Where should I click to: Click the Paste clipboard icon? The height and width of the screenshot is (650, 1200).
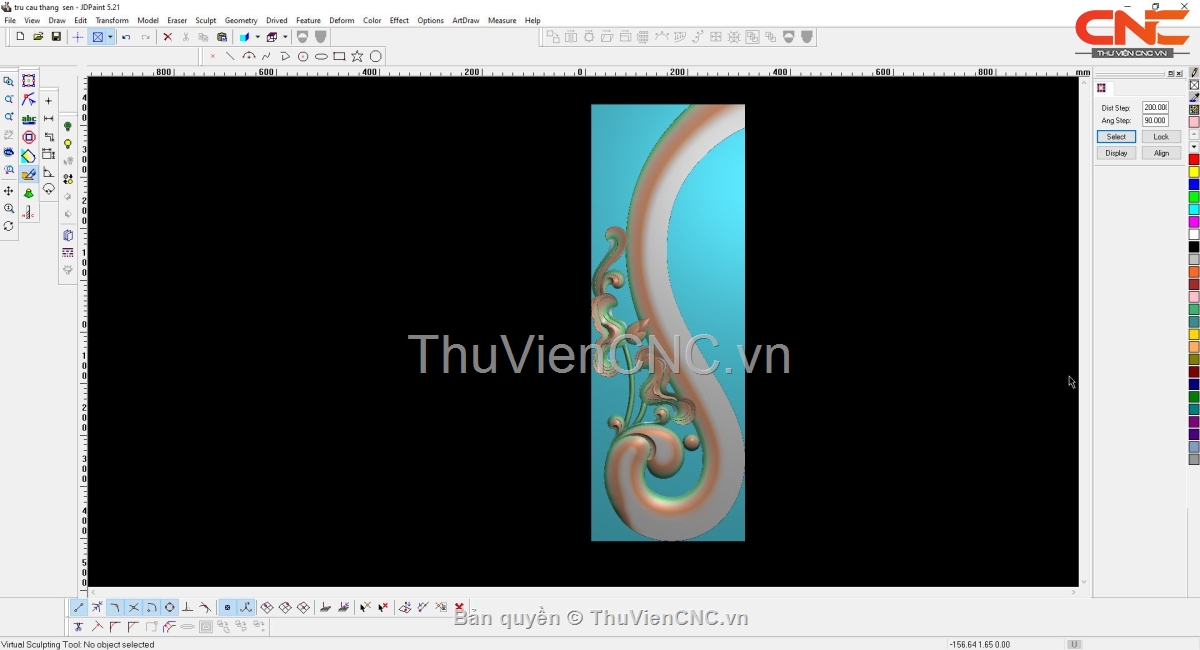[222, 37]
